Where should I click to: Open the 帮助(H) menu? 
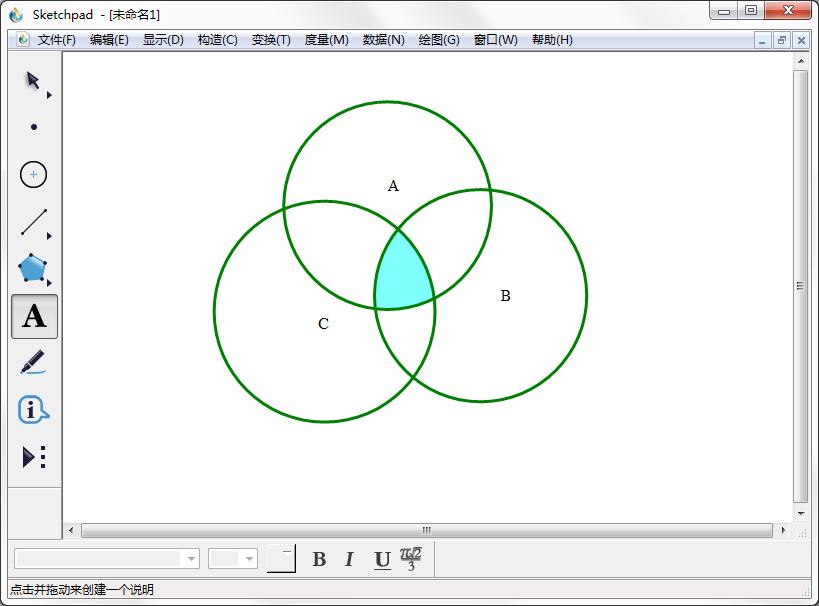(552, 40)
